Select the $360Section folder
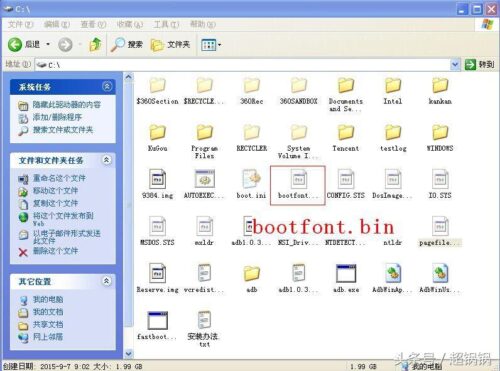Viewport: 500px width, 371px height. point(157,91)
